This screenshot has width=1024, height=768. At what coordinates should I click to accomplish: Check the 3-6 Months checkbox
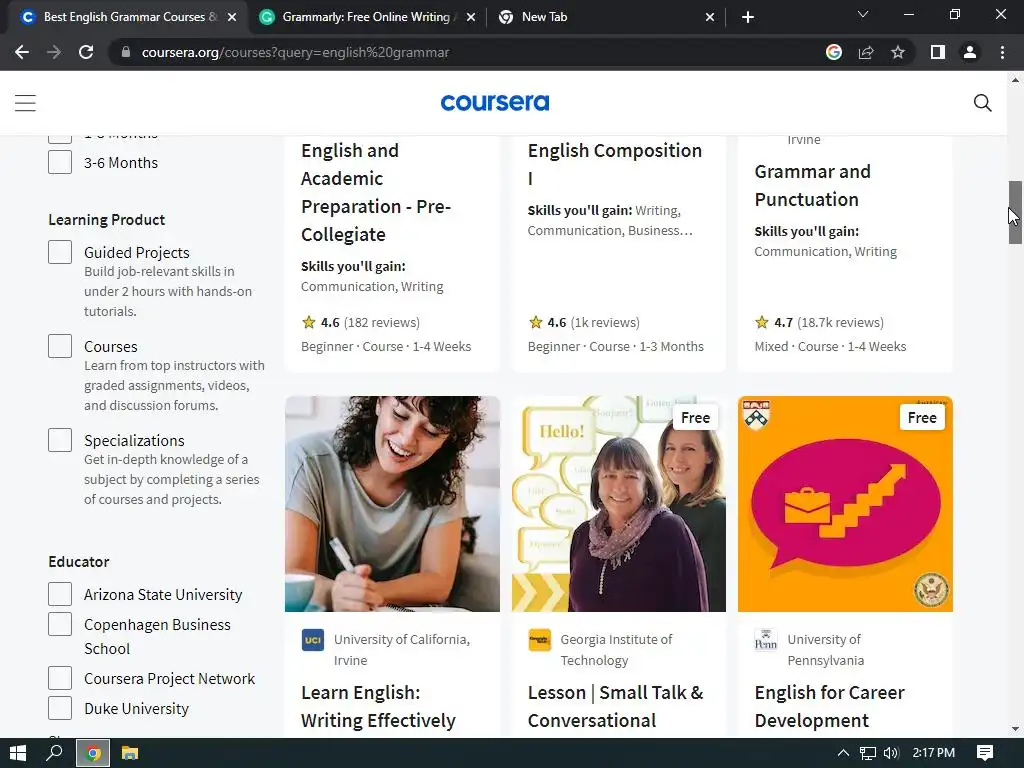(x=60, y=163)
